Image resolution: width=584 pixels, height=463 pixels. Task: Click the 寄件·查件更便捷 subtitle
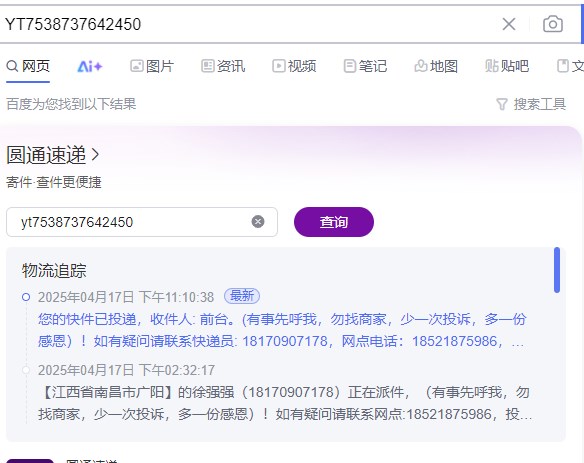coord(54,182)
